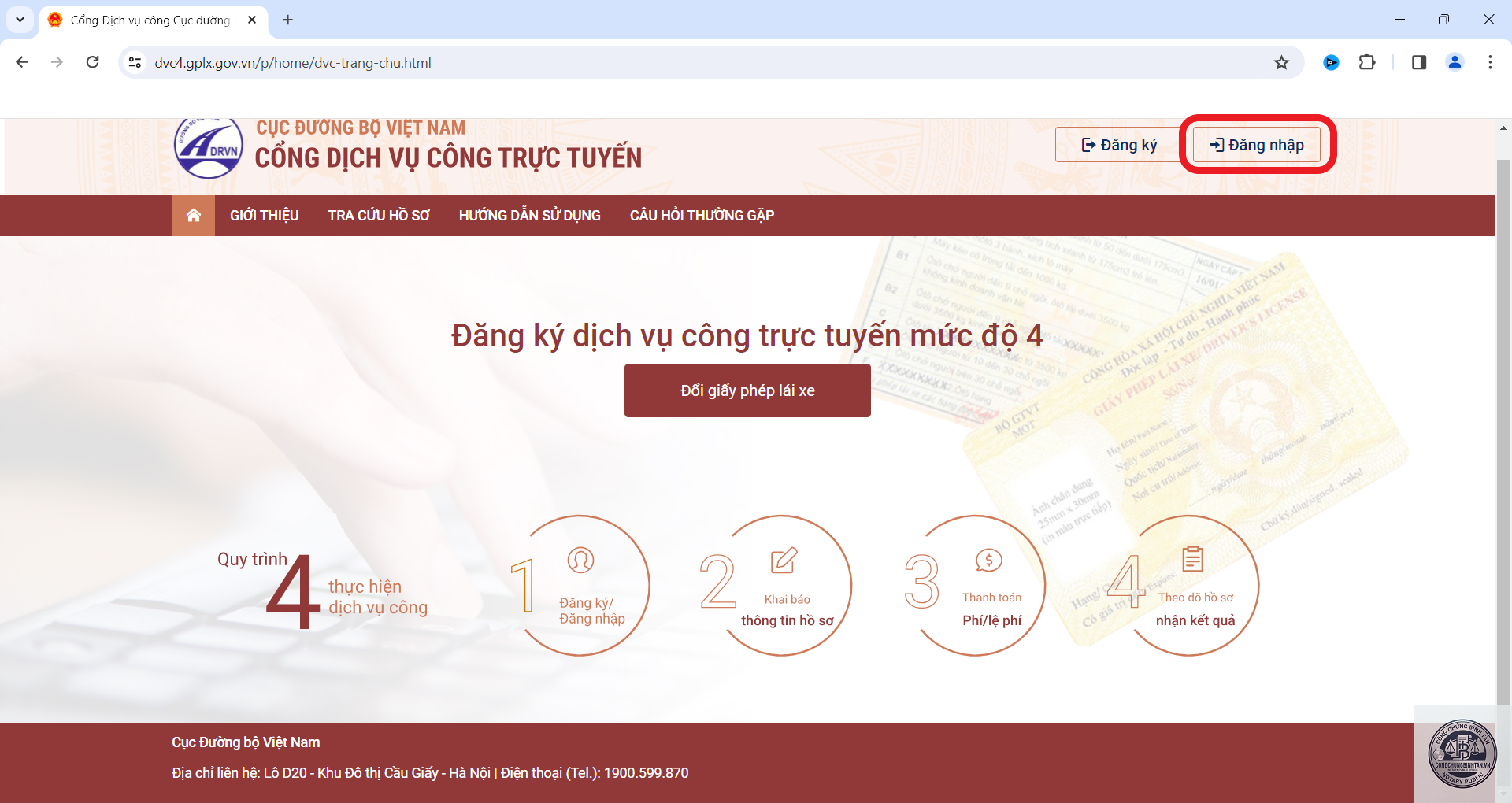Click the Đăng ký button
The height and width of the screenshot is (803, 1512).
1119,145
